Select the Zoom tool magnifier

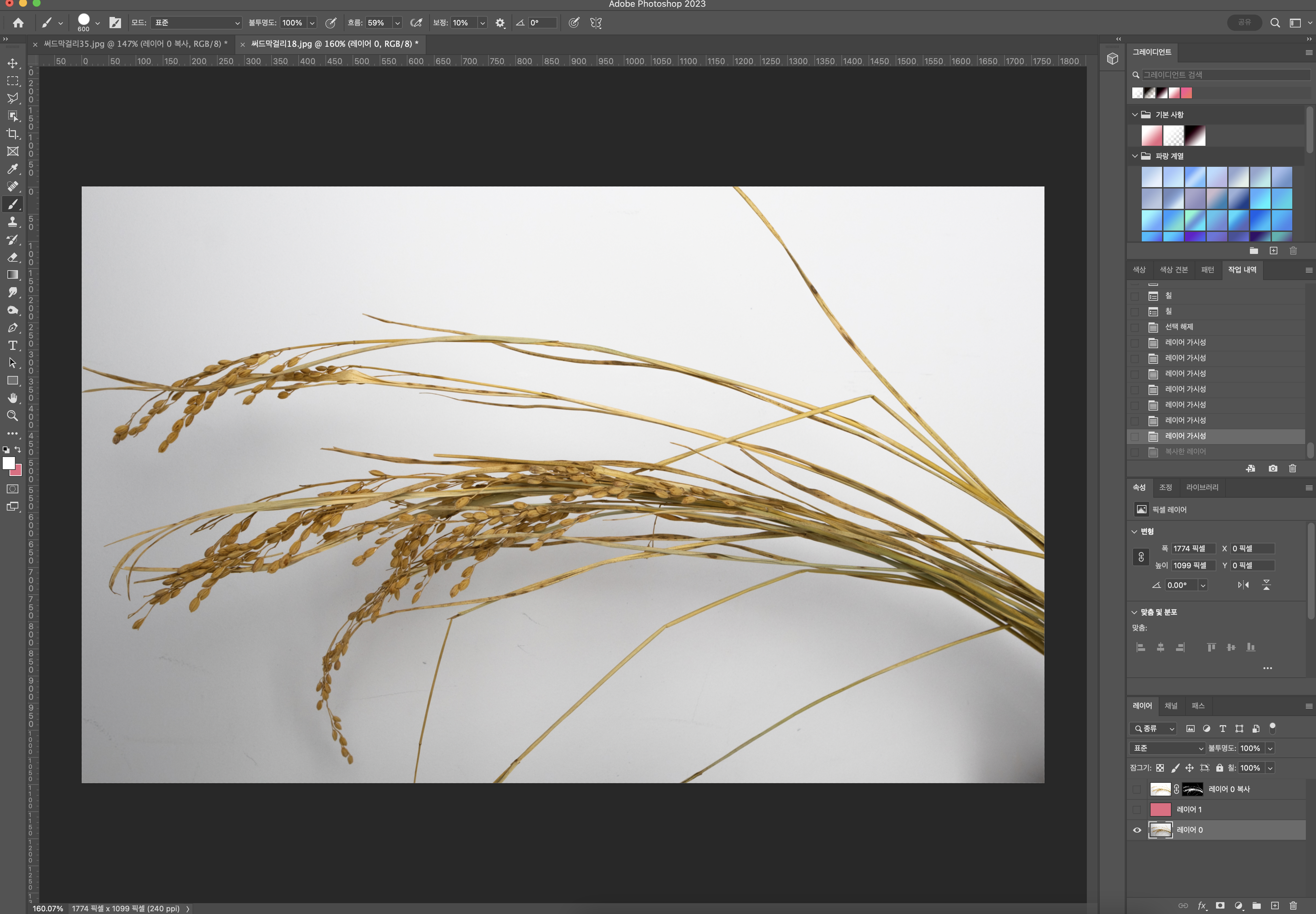tap(13, 416)
